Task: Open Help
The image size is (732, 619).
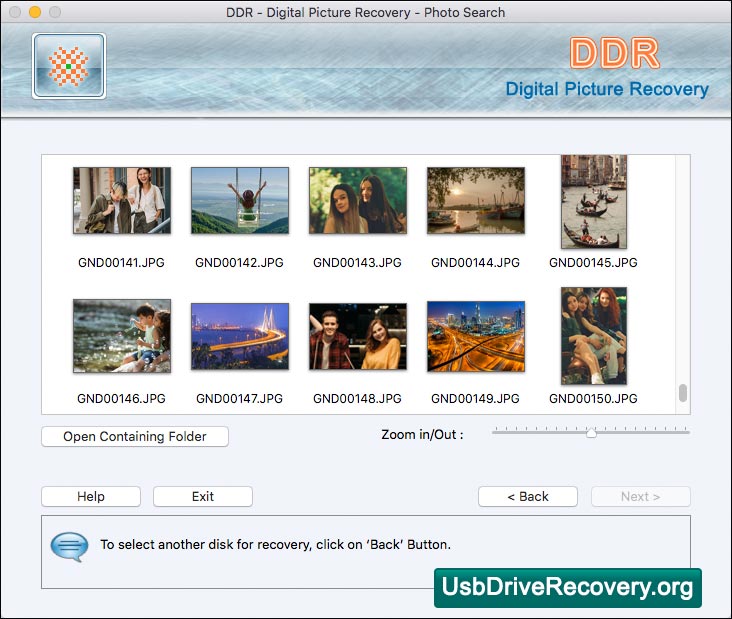Action: (91, 496)
